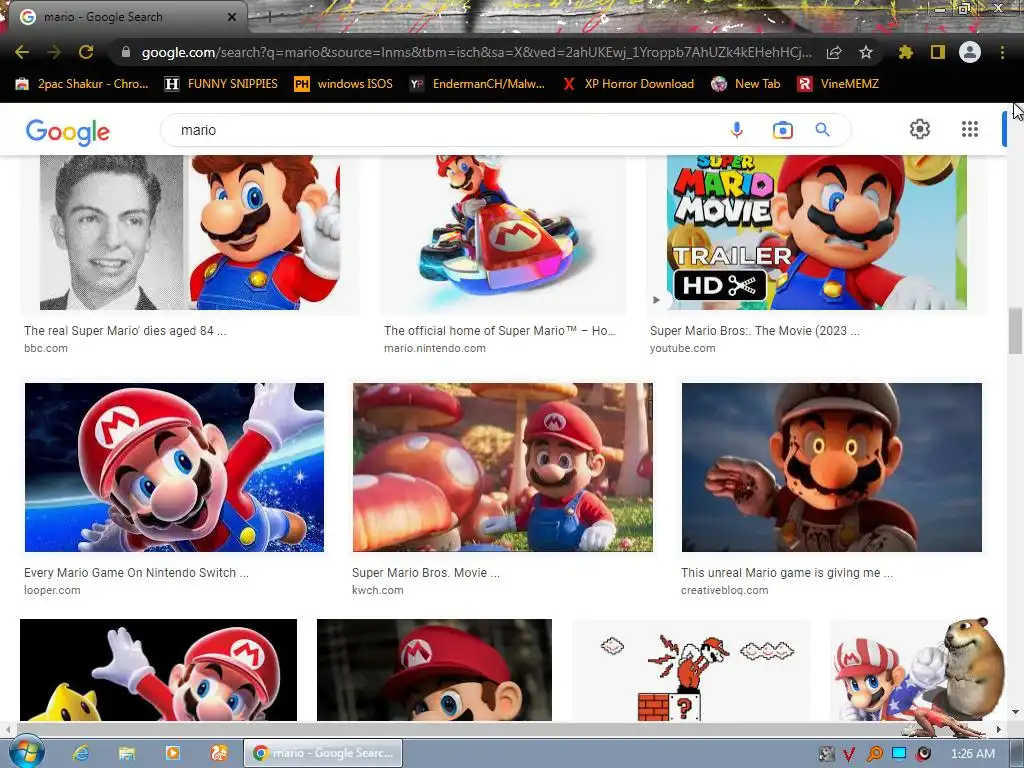Click the vertical scrollbar down arrow

click(x=1016, y=712)
